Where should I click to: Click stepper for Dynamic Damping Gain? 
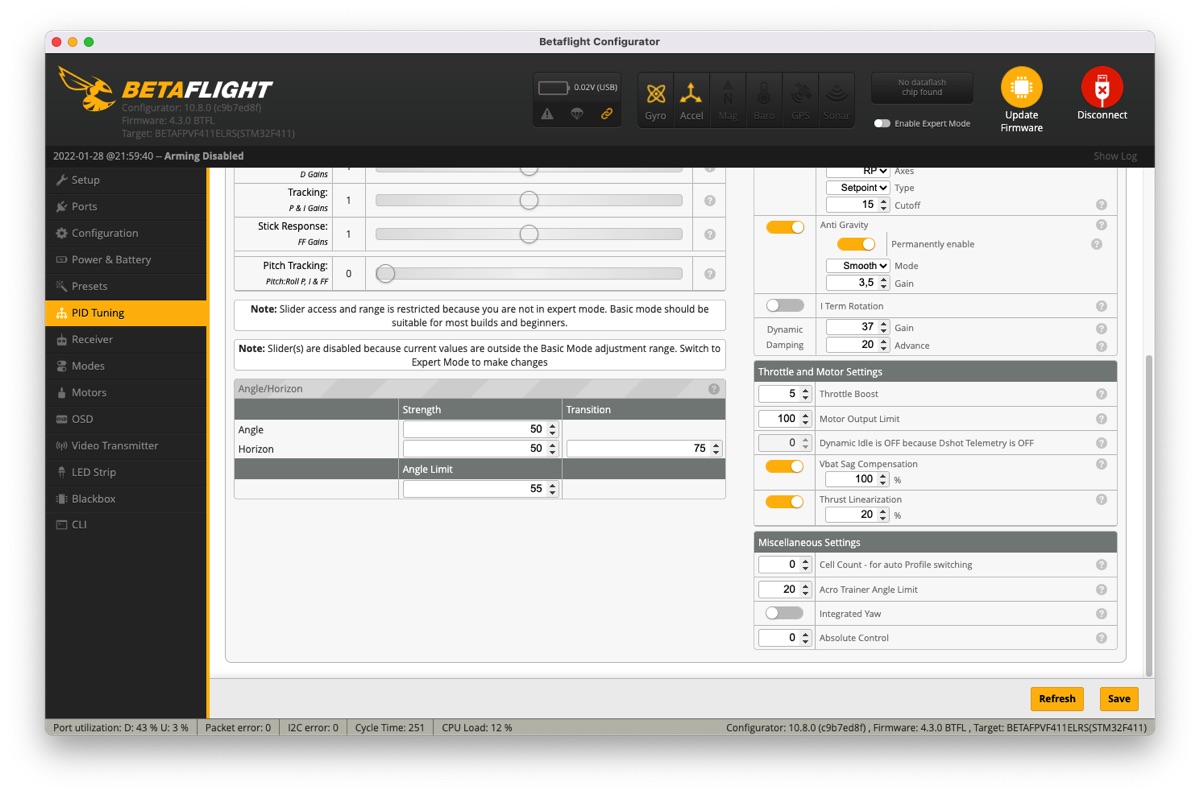coord(884,327)
